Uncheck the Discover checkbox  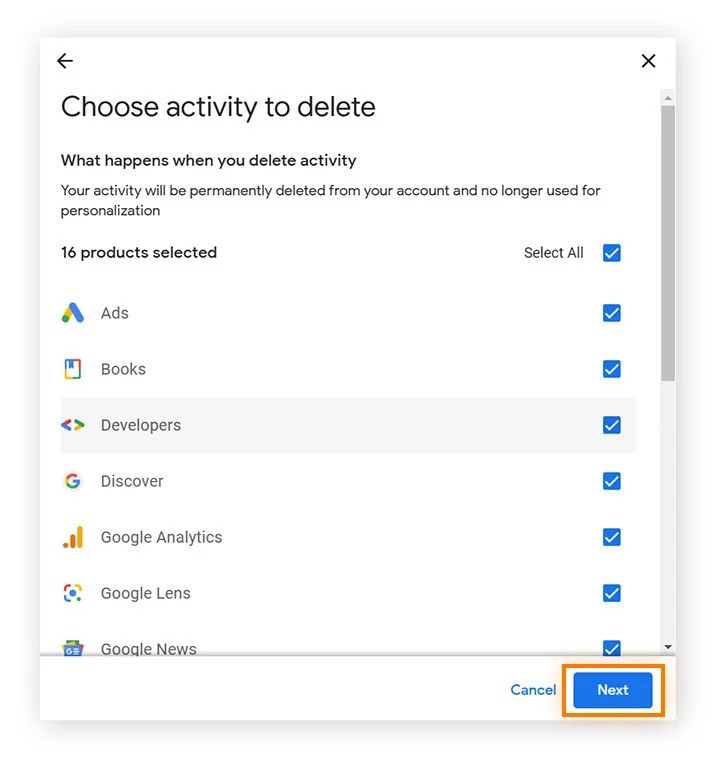click(612, 481)
